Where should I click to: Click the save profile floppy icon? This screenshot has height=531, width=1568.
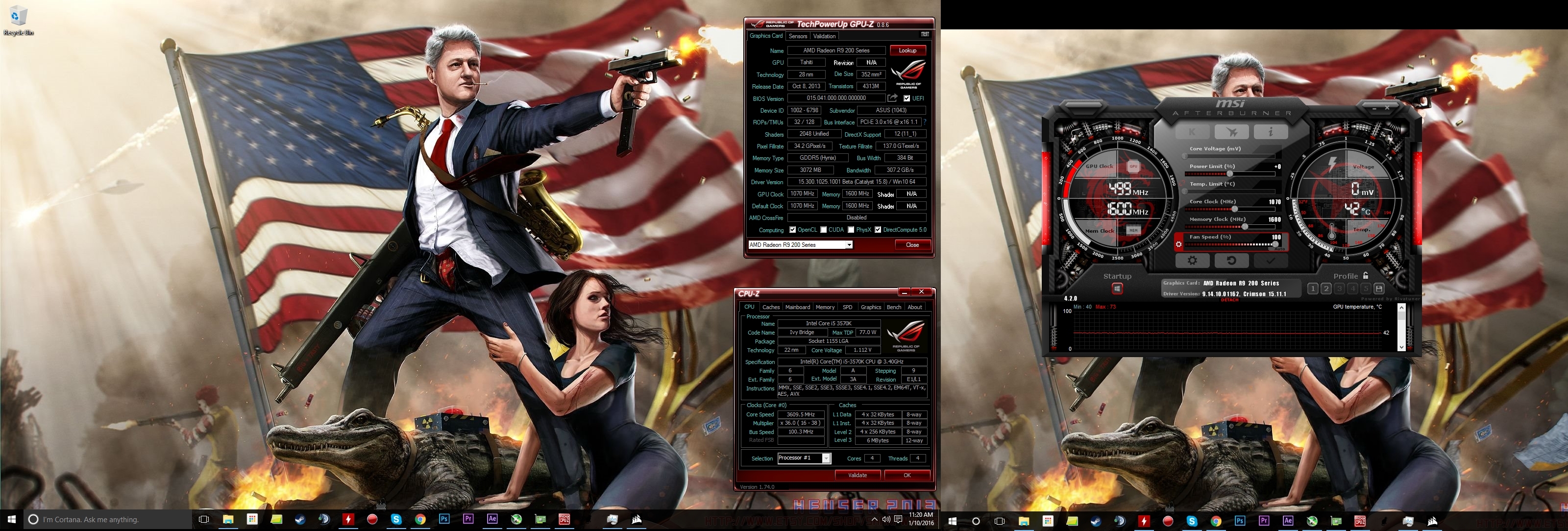click(1379, 289)
